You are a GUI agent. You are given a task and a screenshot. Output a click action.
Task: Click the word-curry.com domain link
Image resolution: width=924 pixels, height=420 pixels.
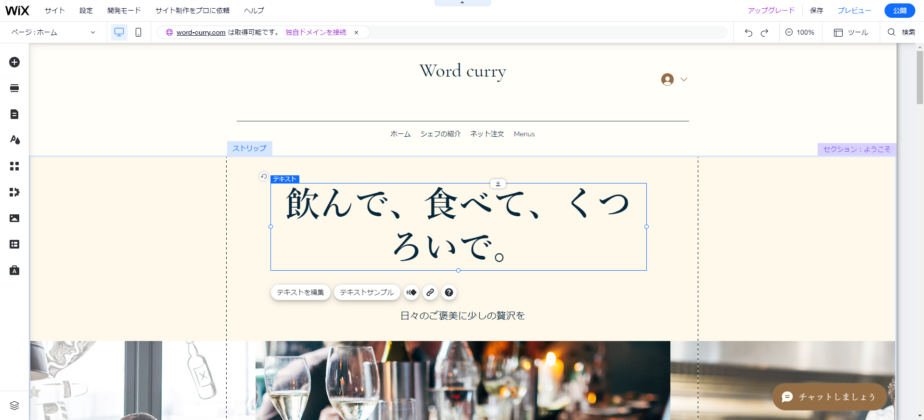point(200,32)
